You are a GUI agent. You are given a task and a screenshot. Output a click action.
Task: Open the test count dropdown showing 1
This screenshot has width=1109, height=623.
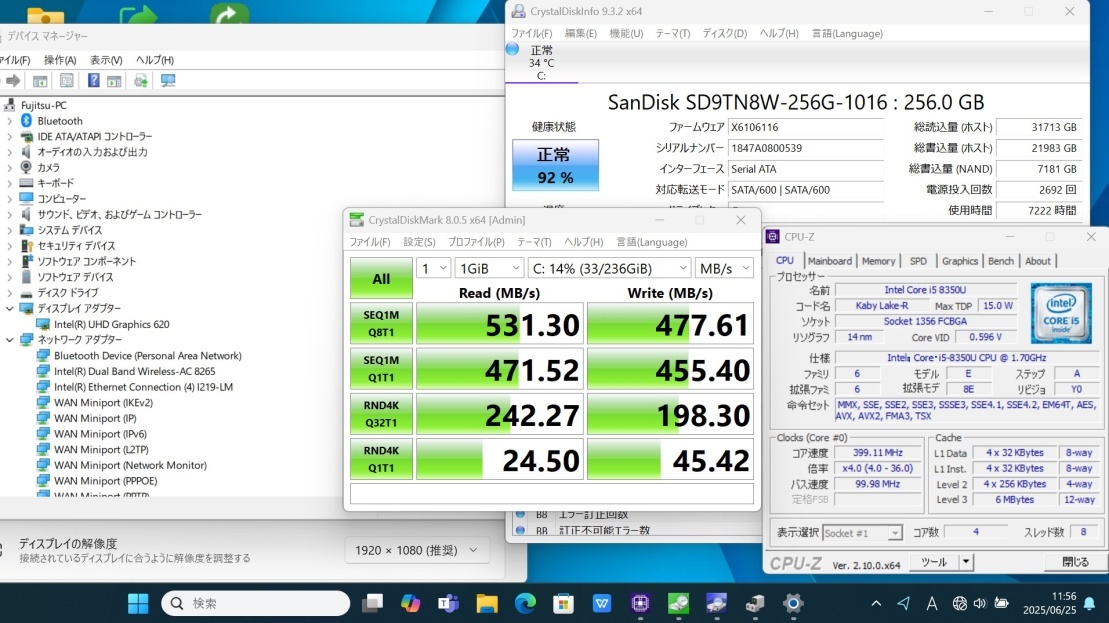coord(434,269)
